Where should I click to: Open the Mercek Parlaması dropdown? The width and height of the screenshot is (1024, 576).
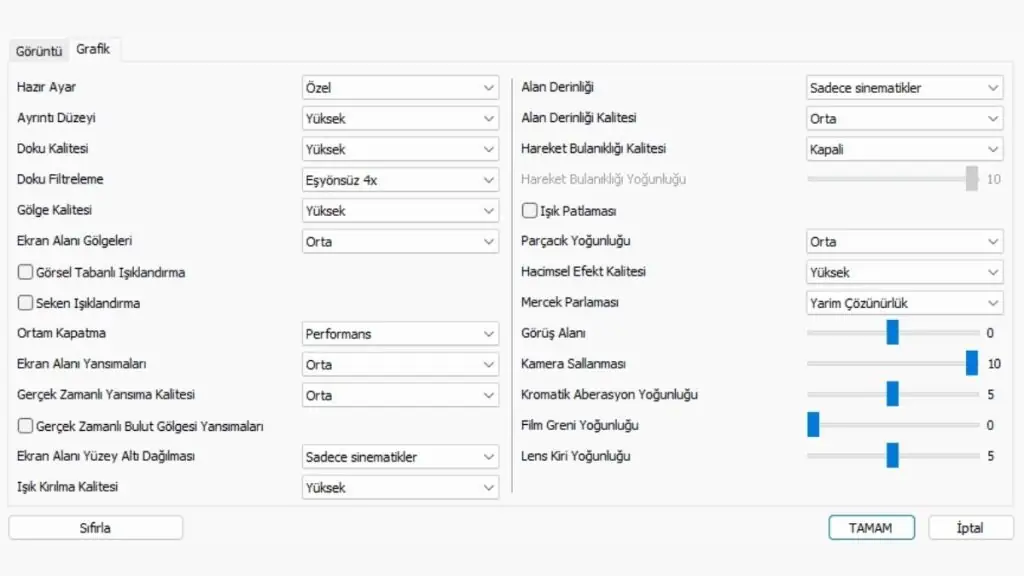904,303
